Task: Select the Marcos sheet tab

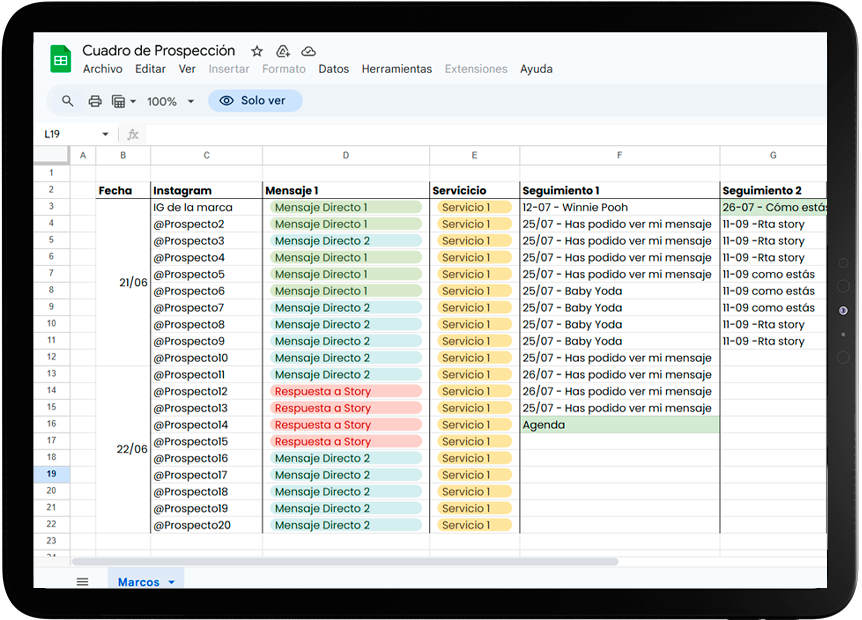Action: (x=138, y=582)
